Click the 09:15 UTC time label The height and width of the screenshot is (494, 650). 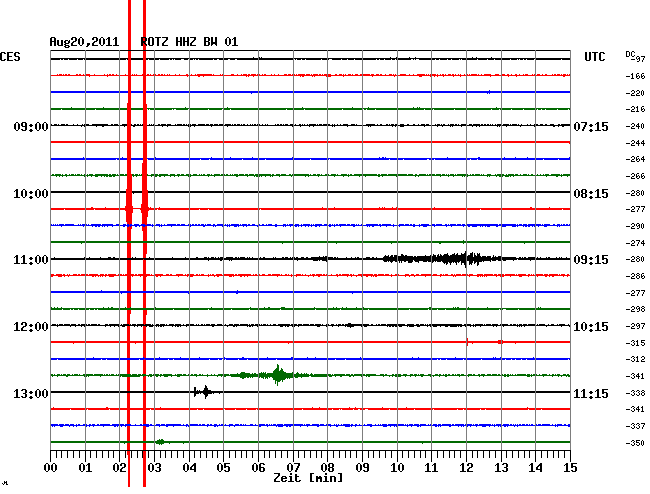pyautogui.click(x=591, y=260)
